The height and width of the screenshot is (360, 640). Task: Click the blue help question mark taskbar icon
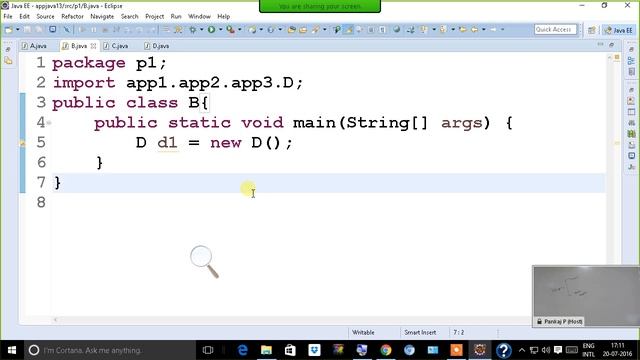pyautogui.click(x=504, y=350)
